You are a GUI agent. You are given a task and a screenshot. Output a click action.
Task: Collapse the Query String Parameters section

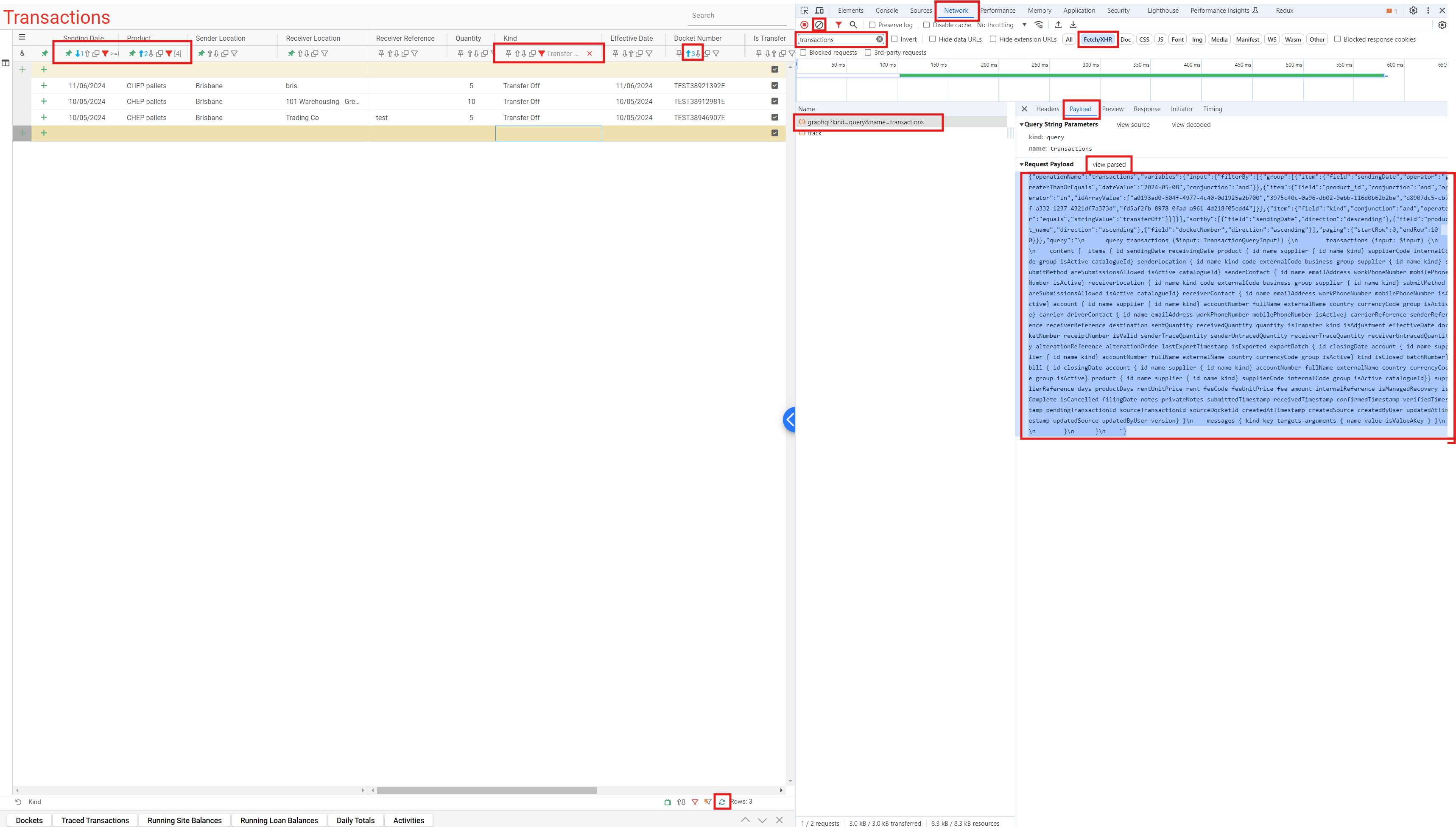(1022, 124)
